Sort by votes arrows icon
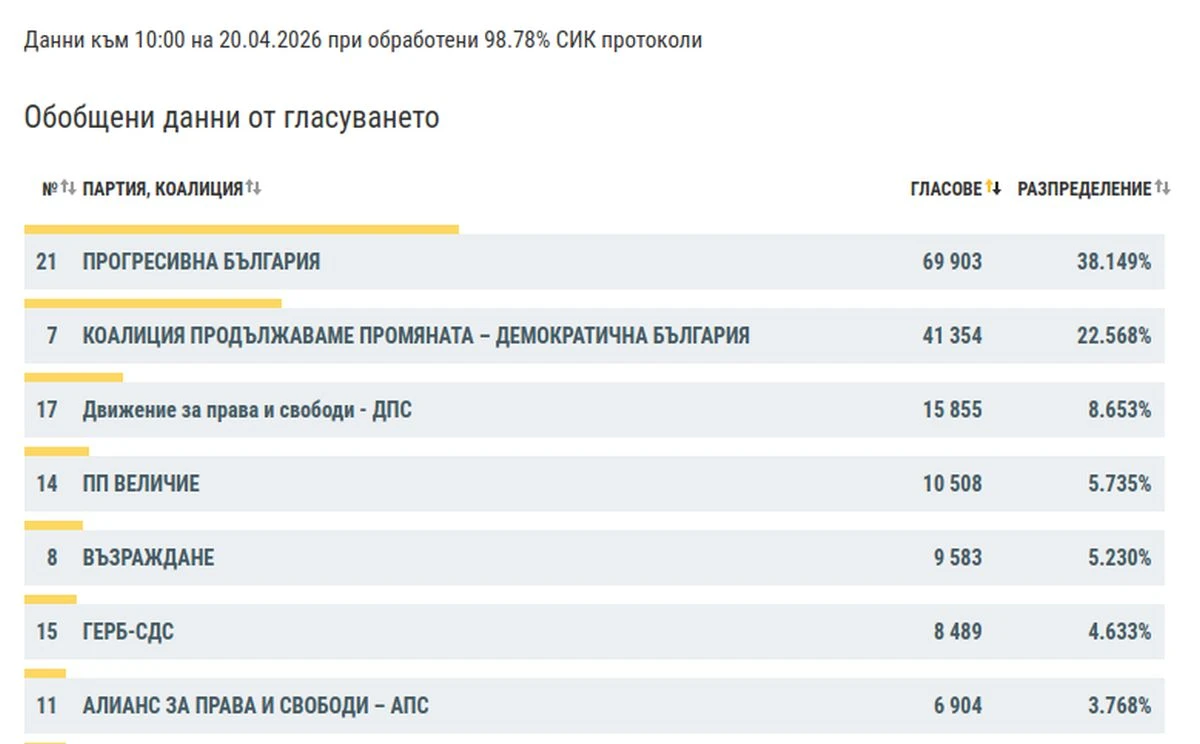Screen dimensions: 1200x744 pyautogui.click(x=993, y=188)
